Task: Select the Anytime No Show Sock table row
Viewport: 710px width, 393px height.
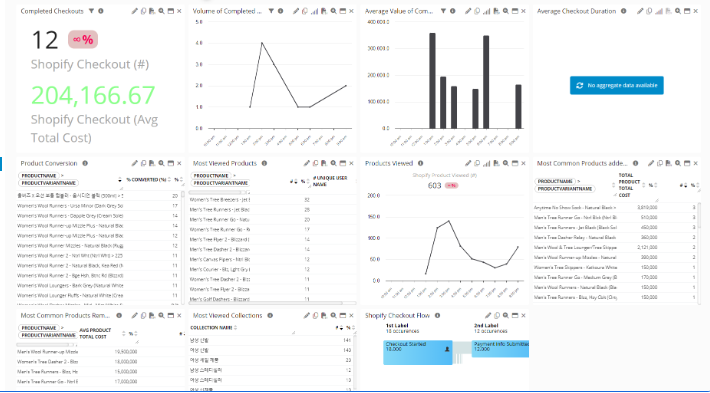Action: click(615, 207)
